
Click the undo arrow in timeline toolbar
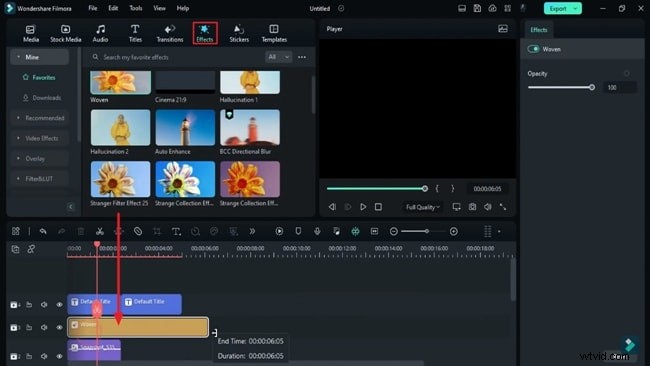(x=43, y=231)
